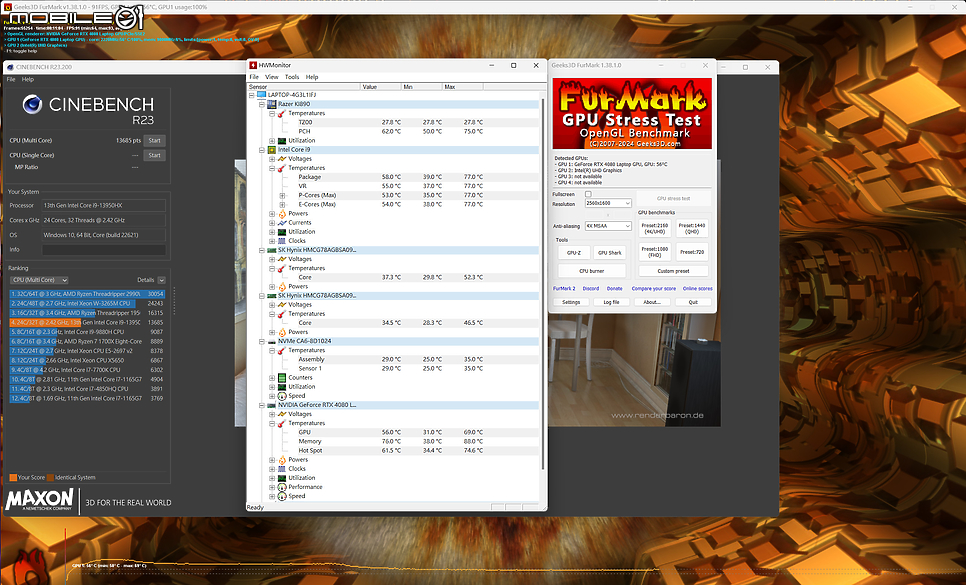
Task: Collapse NVIDIA GeForce RTX 4080 node
Action: coord(261,405)
